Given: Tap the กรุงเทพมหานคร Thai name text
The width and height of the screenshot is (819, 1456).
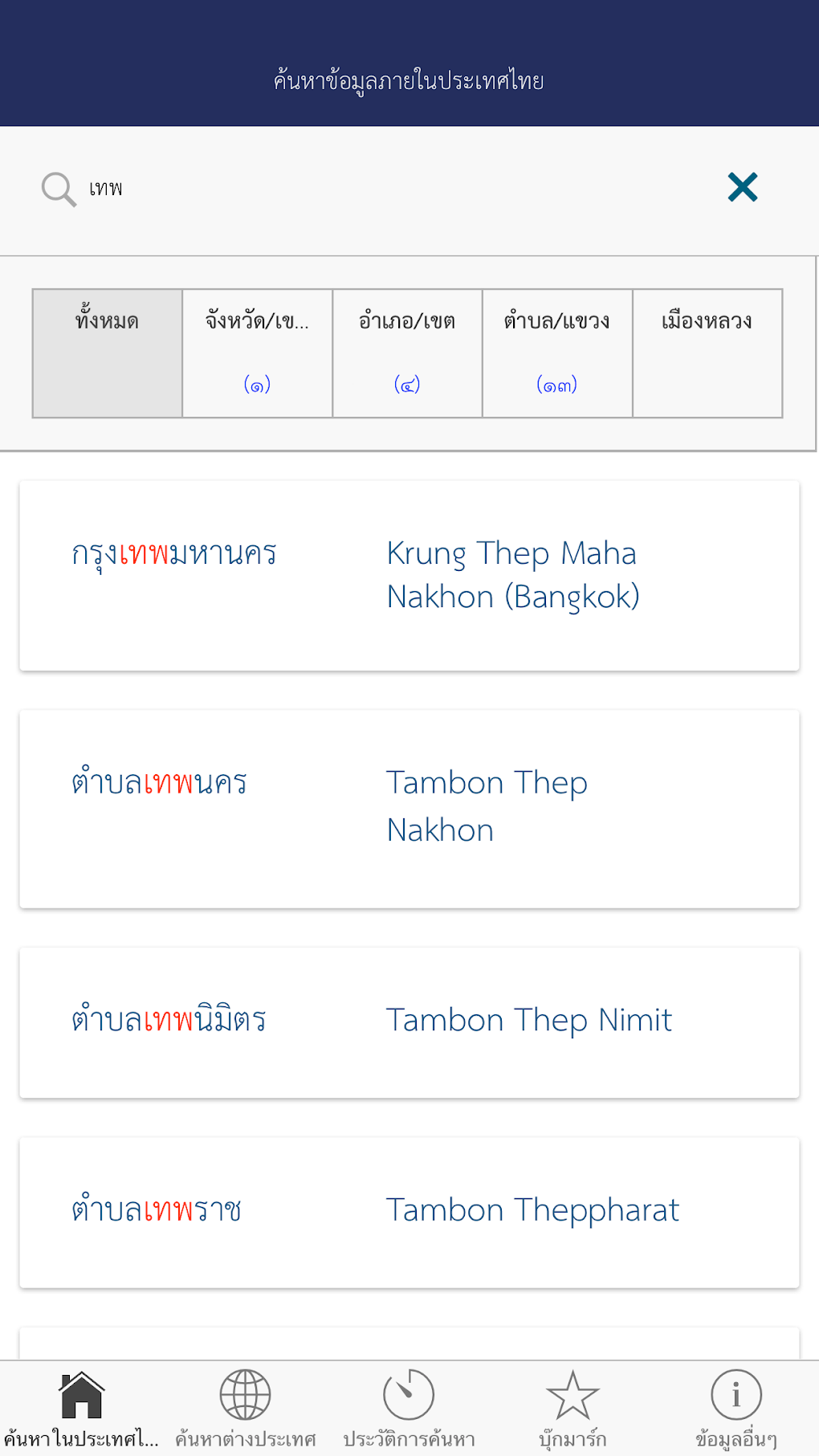Looking at the screenshot, I should point(174,554).
